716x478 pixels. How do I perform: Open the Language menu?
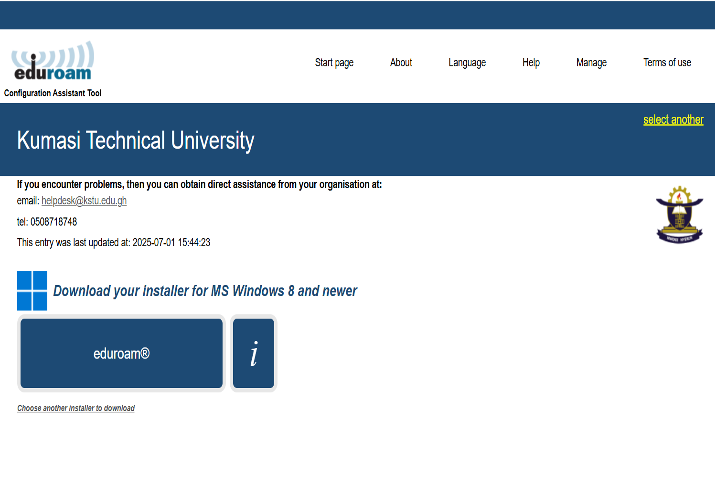pyautogui.click(x=467, y=63)
